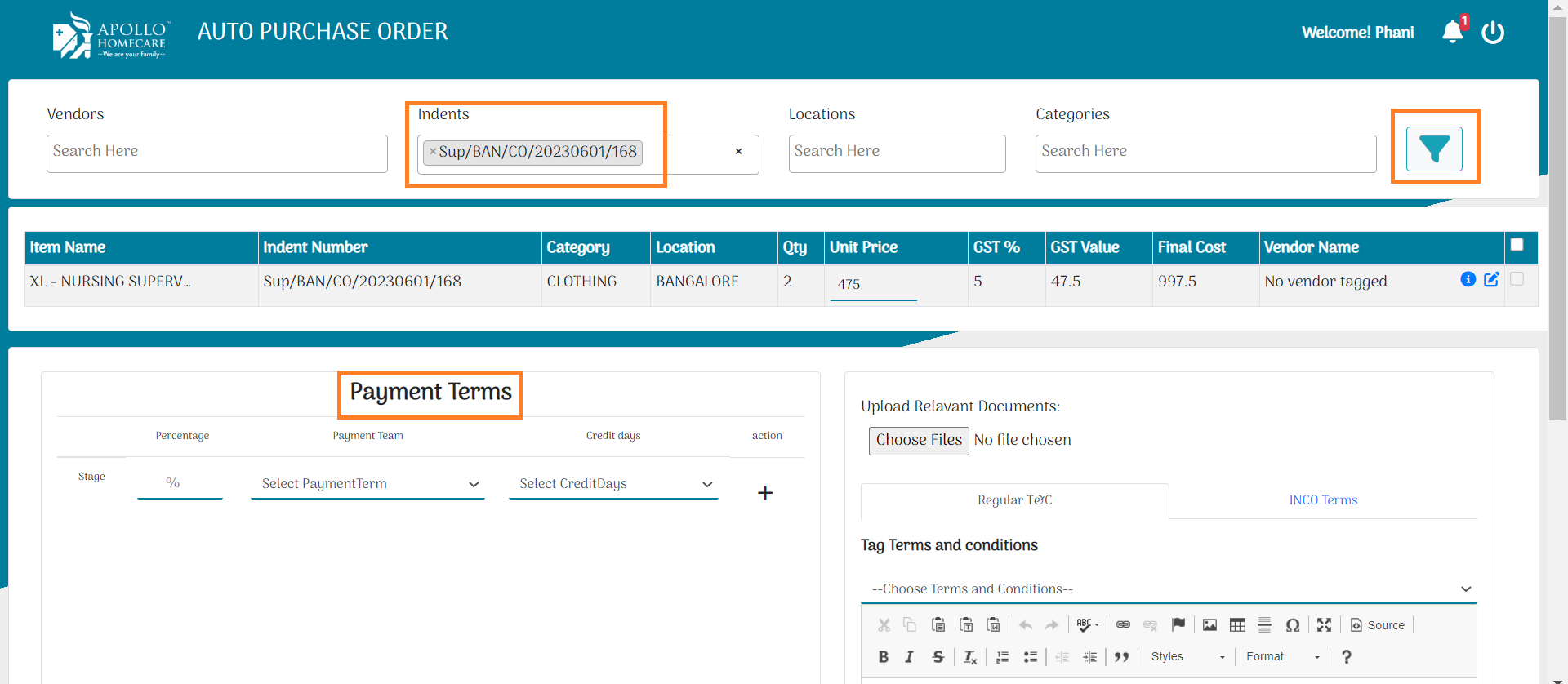Image resolution: width=1568 pixels, height=684 pixels.
Task: Click the filter funnel button
Action: pos(1434,149)
